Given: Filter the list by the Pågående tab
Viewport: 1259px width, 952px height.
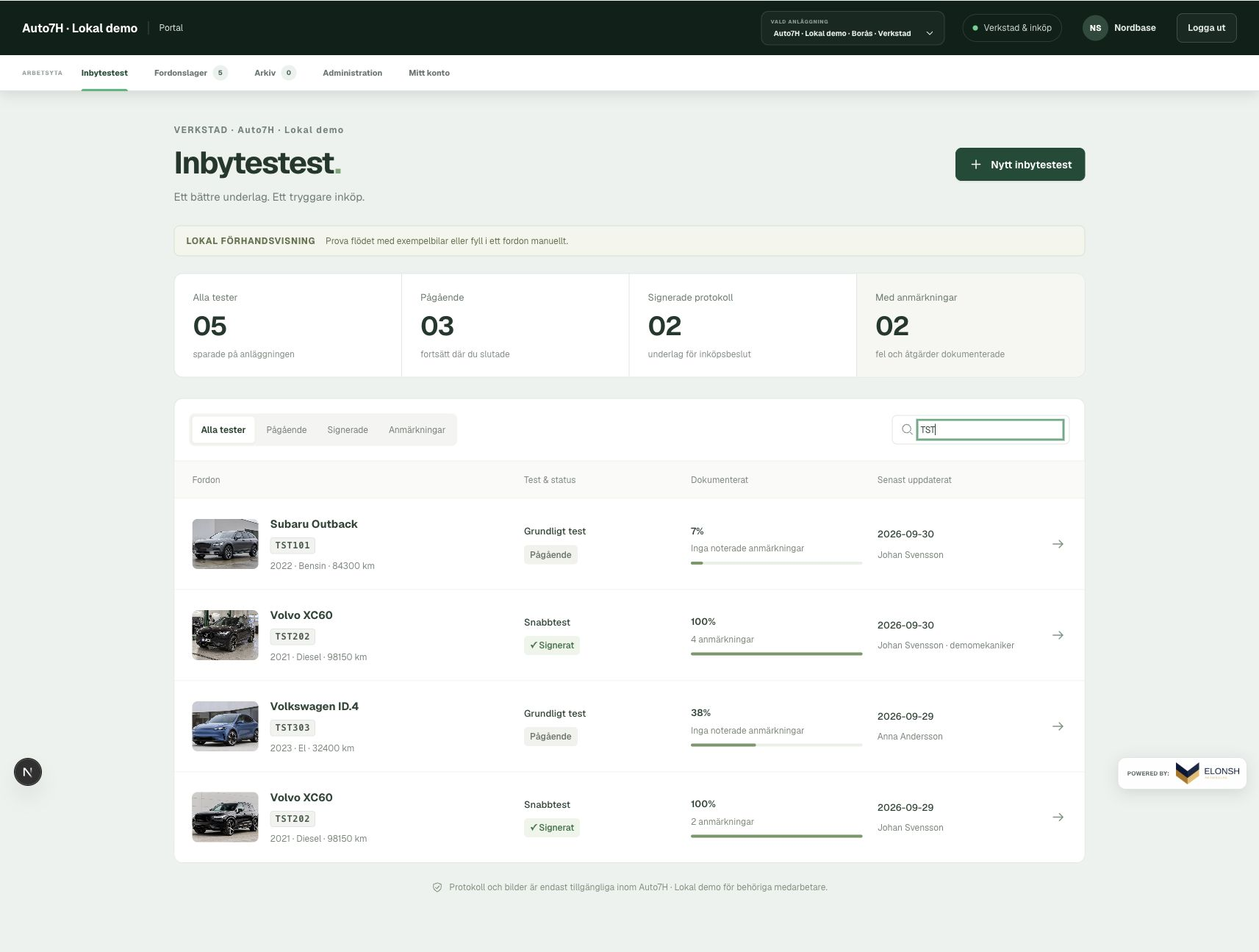Looking at the screenshot, I should pos(287,430).
